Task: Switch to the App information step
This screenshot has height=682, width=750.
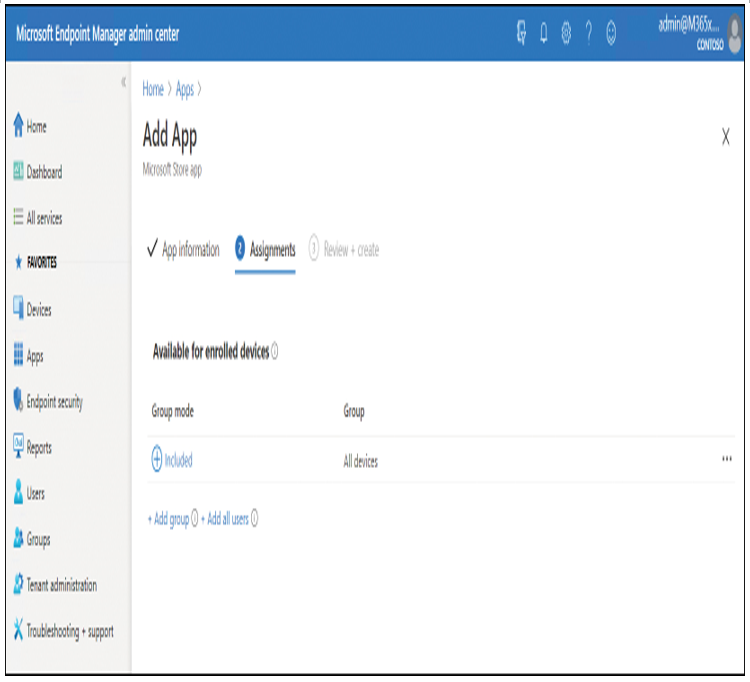Action: [x=183, y=249]
